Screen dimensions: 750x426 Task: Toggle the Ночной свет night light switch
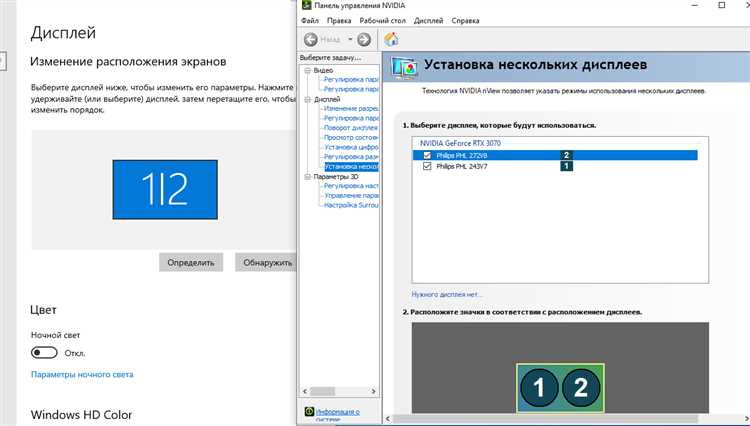(x=44, y=353)
